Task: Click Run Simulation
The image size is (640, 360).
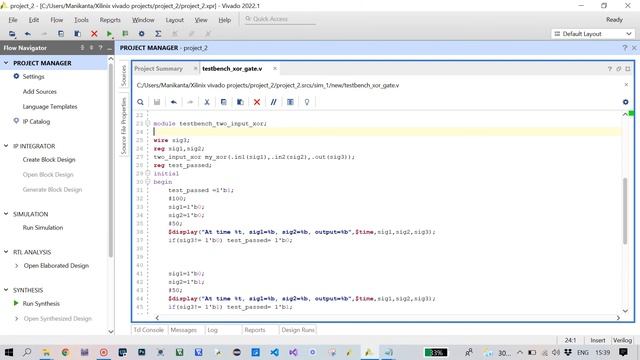Action: pyautogui.click(x=43, y=228)
